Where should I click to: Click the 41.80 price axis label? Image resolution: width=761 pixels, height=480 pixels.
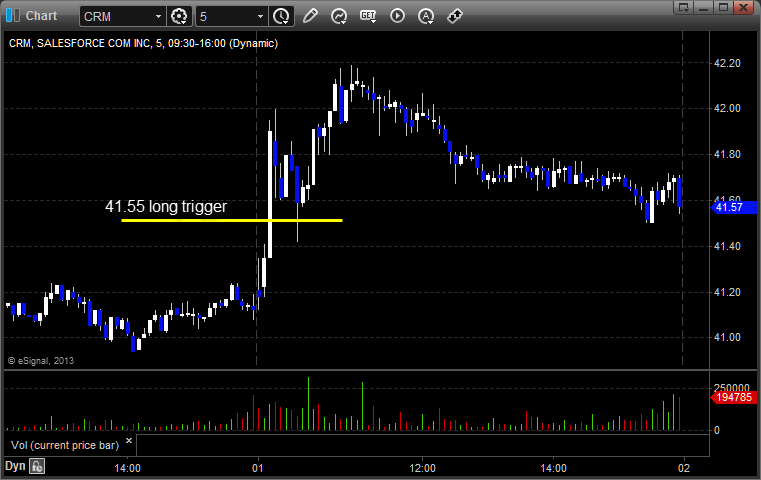(x=727, y=154)
